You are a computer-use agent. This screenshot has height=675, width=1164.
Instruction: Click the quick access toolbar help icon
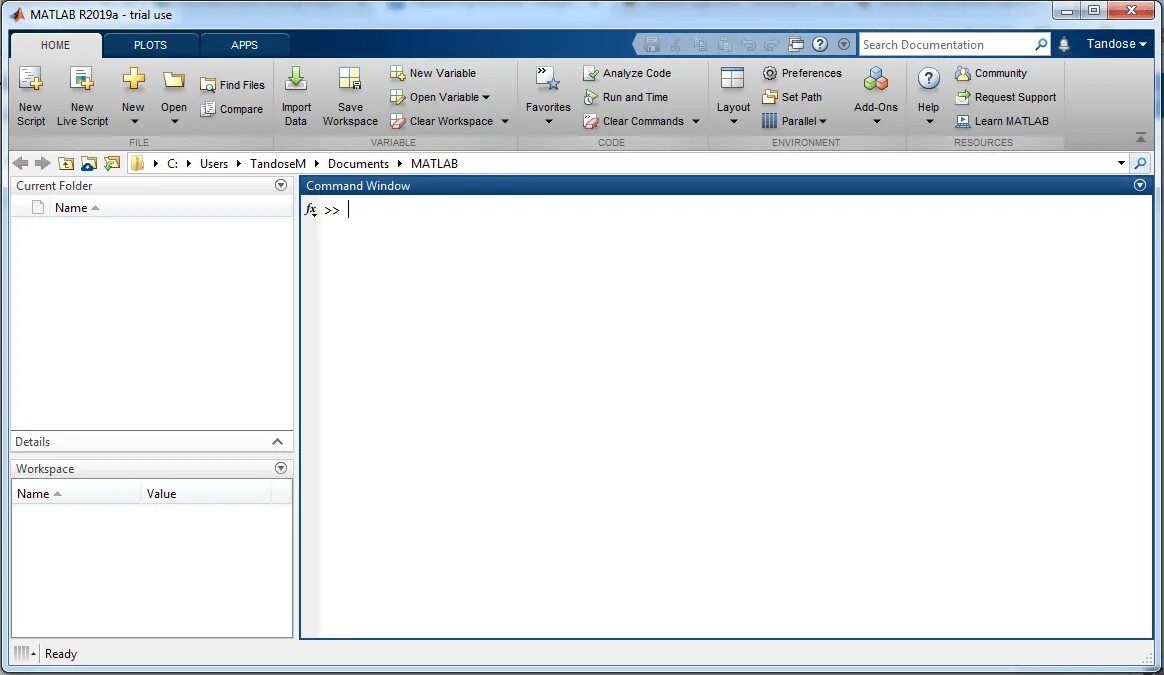[820, 45]
